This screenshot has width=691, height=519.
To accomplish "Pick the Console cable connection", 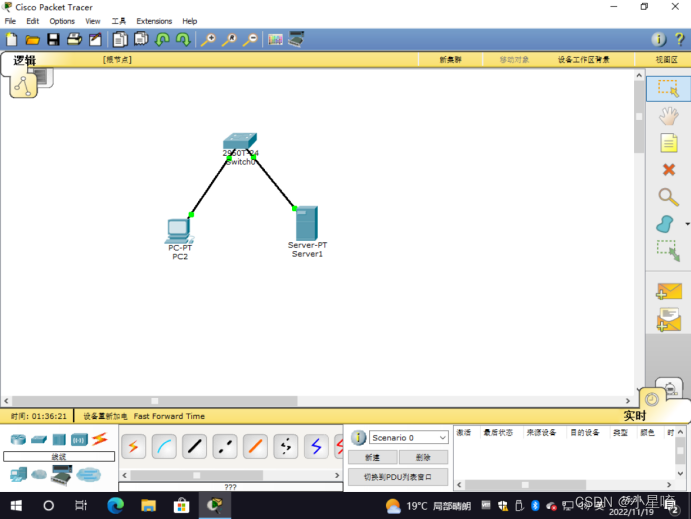I will (x=164, y=447).
